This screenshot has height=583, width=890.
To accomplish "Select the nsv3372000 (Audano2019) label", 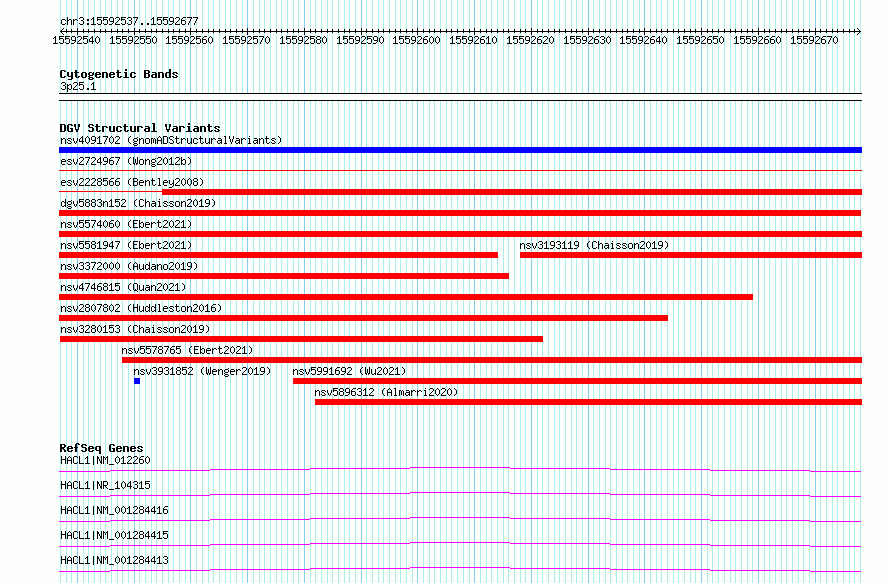I will pyautogui.click(x=129, y=266).
